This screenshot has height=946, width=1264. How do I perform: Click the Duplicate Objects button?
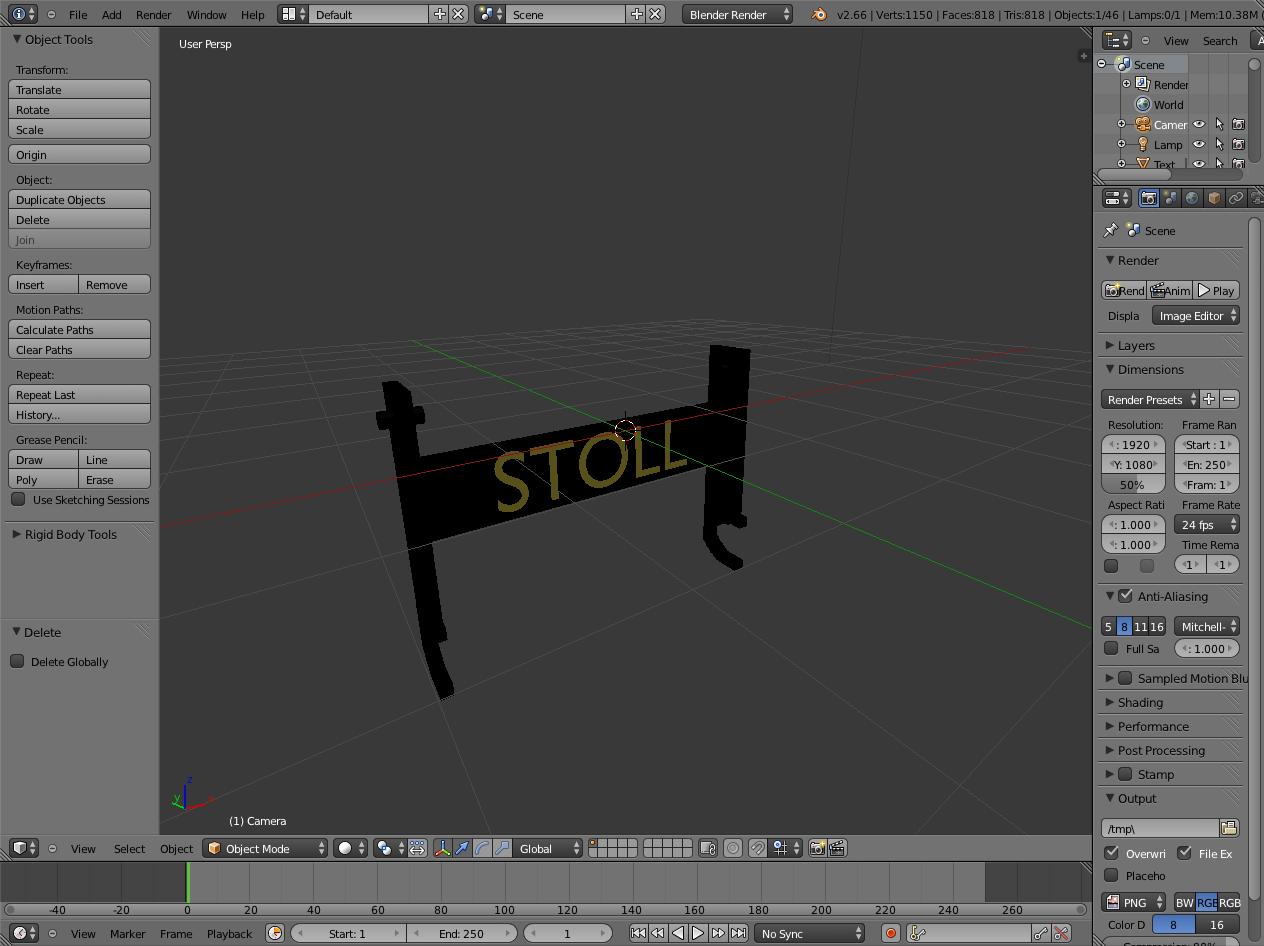pos(80,199)
